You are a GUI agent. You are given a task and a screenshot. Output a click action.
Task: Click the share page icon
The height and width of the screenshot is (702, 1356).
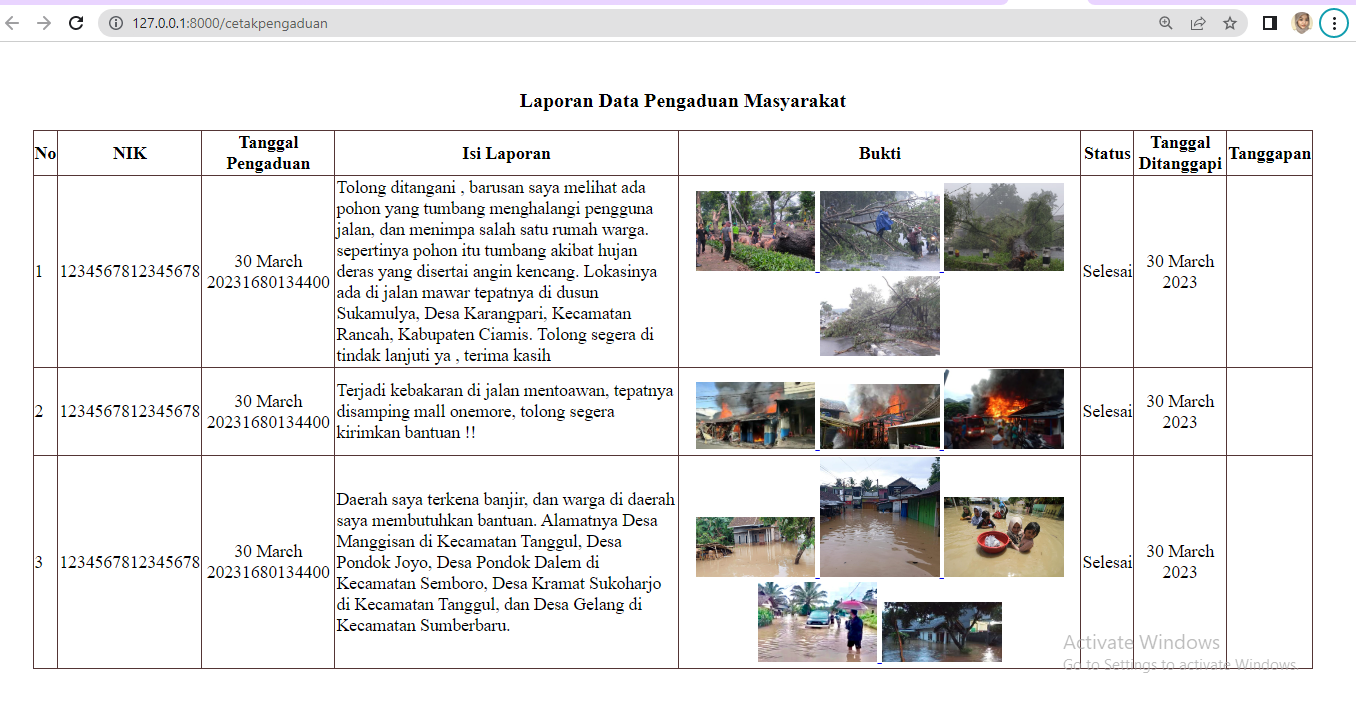(1198, 23)
